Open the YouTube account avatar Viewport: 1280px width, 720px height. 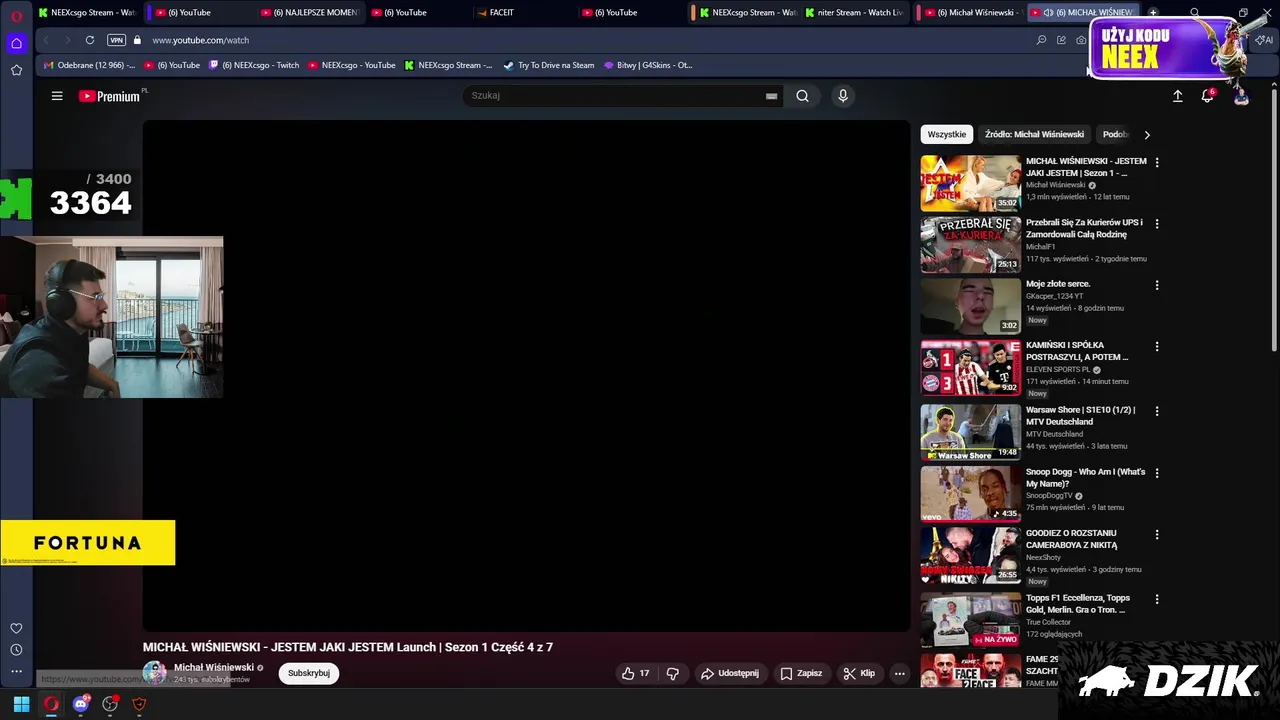click(1241, 96)
